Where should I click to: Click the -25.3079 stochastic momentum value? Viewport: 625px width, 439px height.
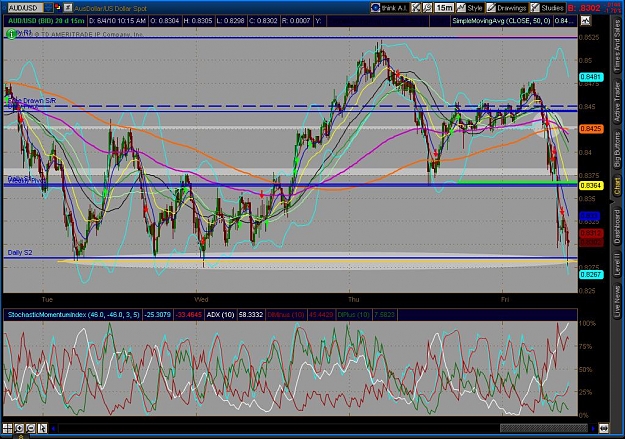point(158,315)
